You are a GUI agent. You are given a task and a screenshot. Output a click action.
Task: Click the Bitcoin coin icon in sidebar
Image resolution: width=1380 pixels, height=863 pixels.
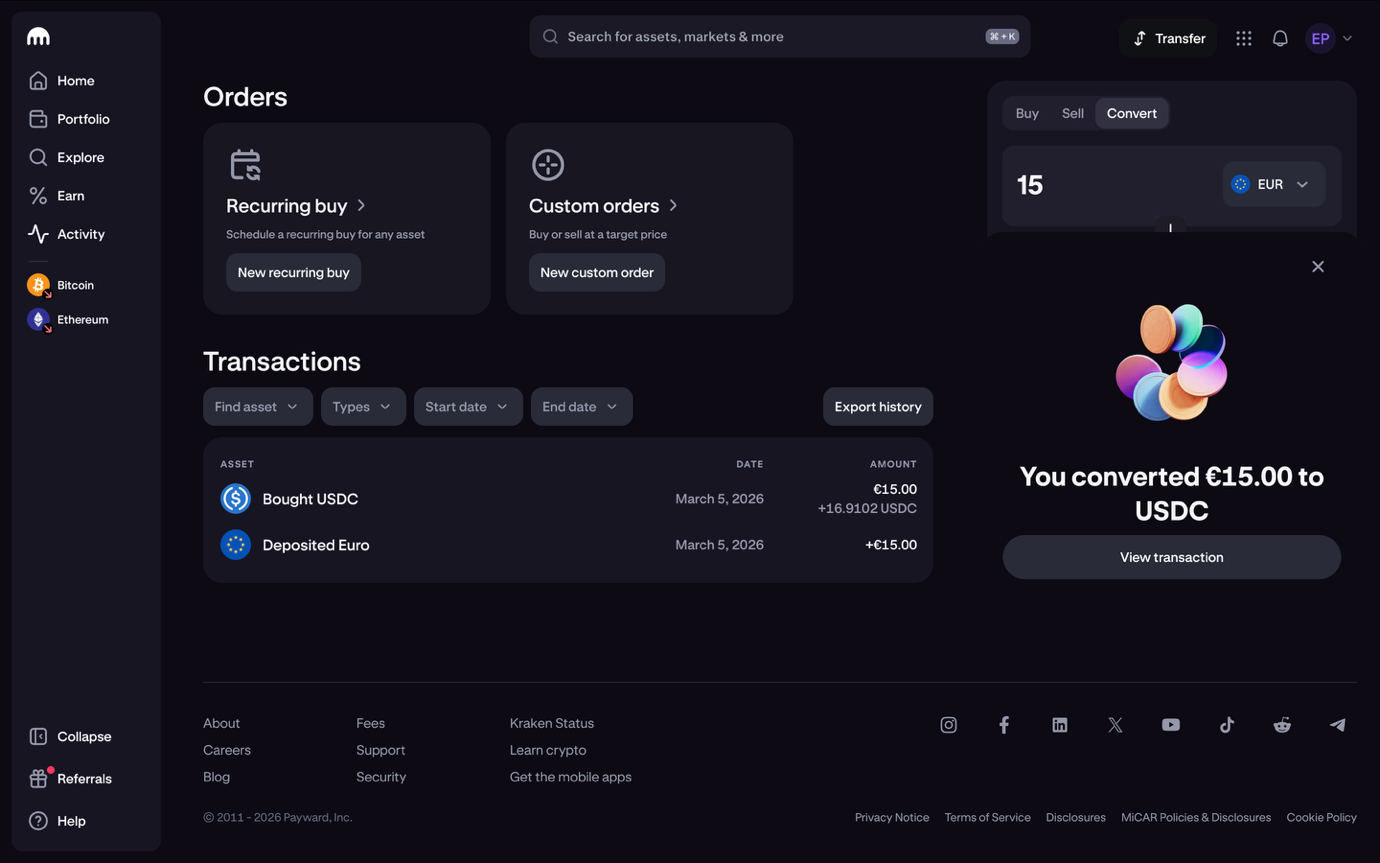pos(38,285)
